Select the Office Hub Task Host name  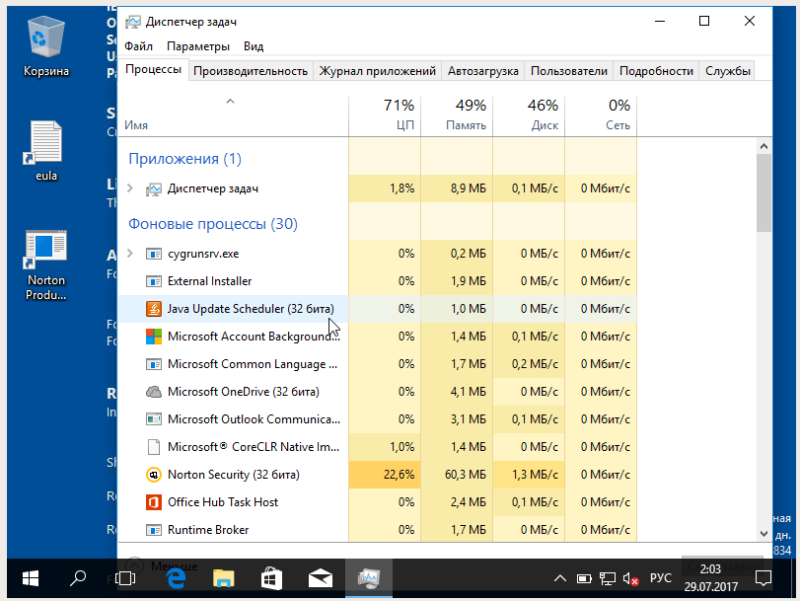(223, 502)
